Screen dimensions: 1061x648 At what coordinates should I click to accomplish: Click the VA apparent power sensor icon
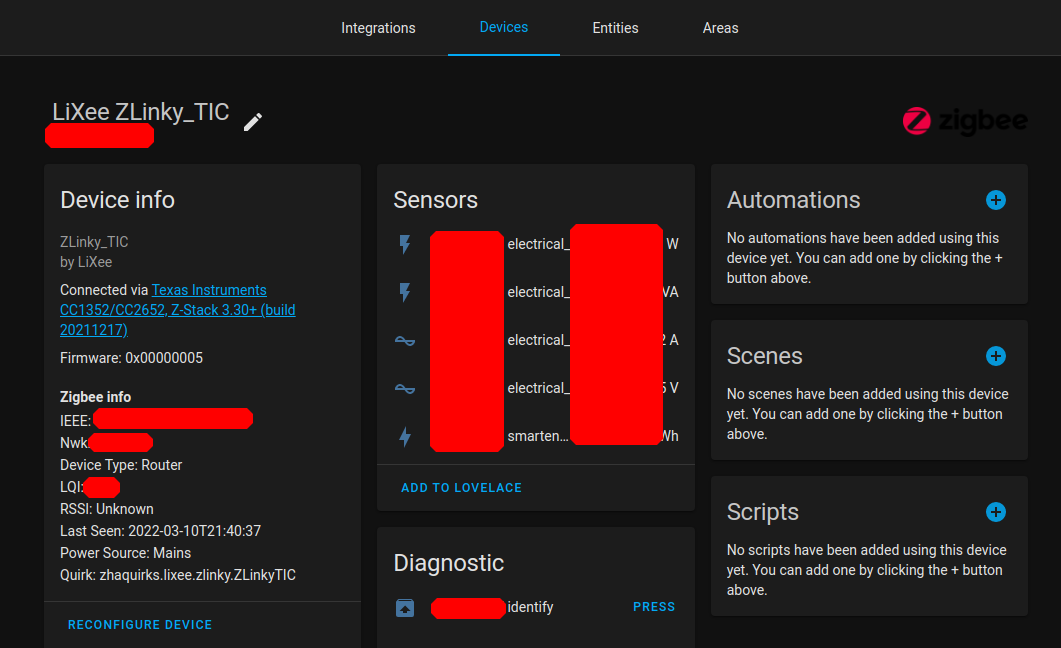[405, 292]
